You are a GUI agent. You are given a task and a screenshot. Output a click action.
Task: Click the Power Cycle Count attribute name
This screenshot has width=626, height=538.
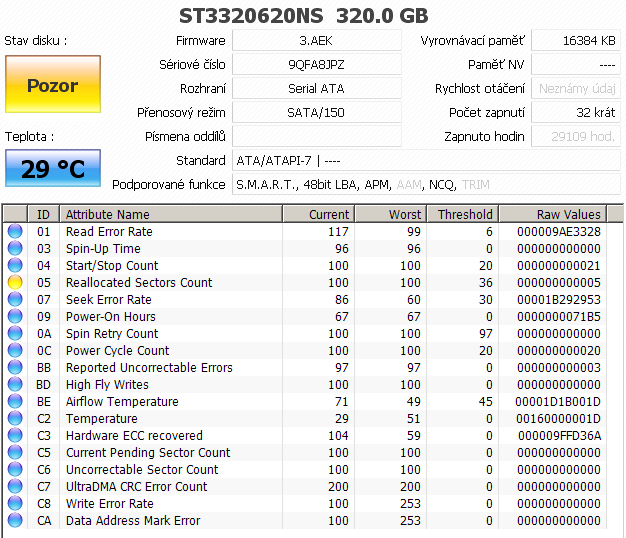tap(117, 350)
